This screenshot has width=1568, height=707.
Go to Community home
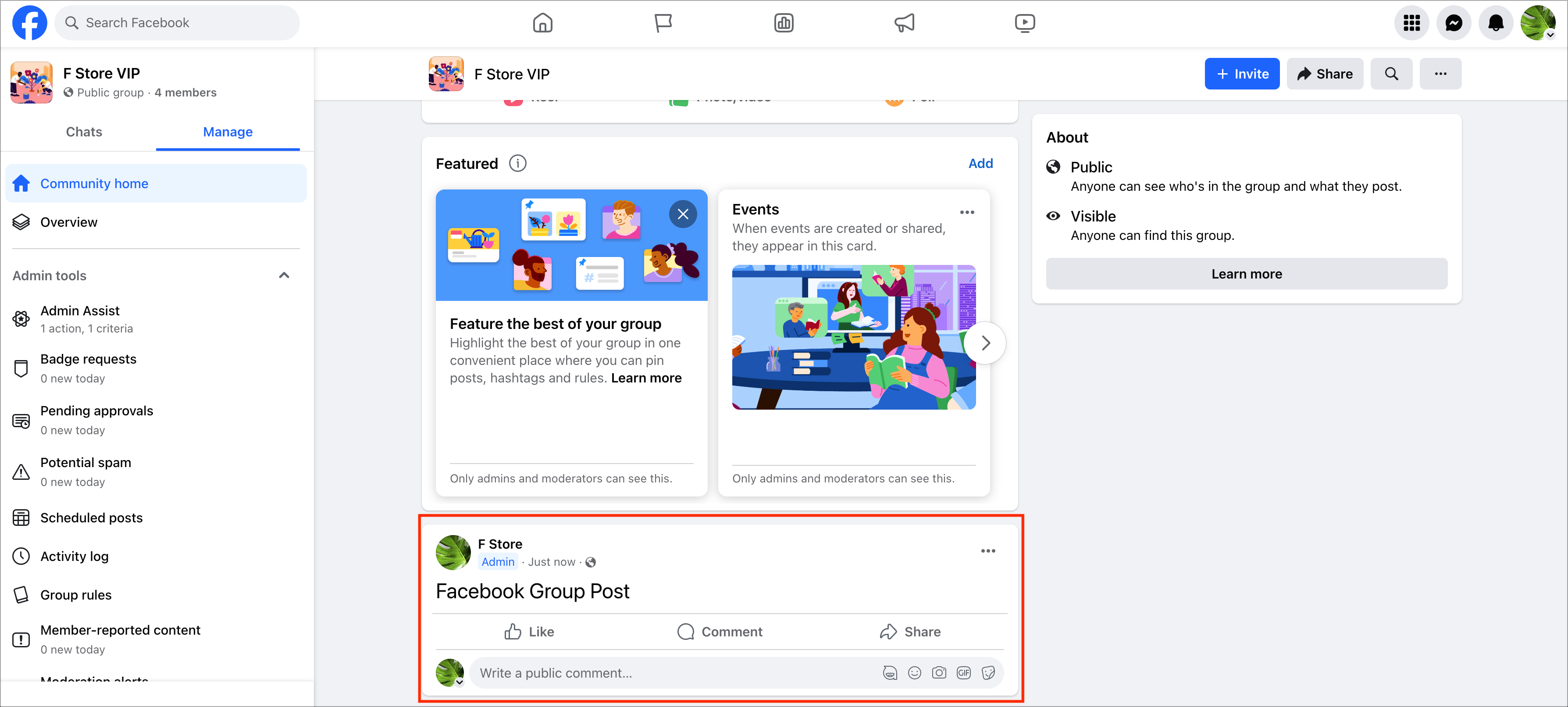pyautogui.click(x=156, y=183)
